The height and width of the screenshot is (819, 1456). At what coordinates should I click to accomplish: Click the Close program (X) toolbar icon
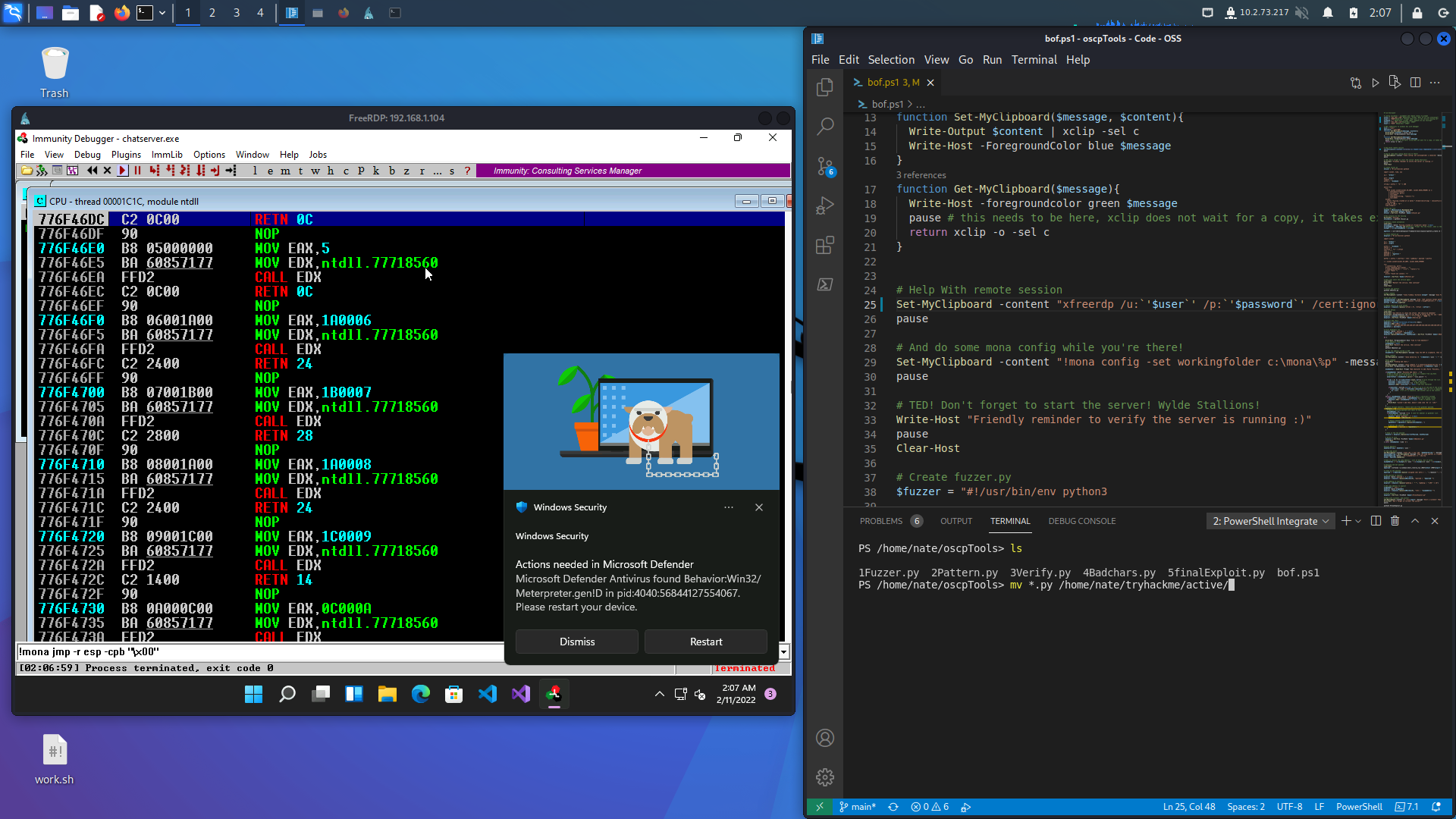pos(107,171)
